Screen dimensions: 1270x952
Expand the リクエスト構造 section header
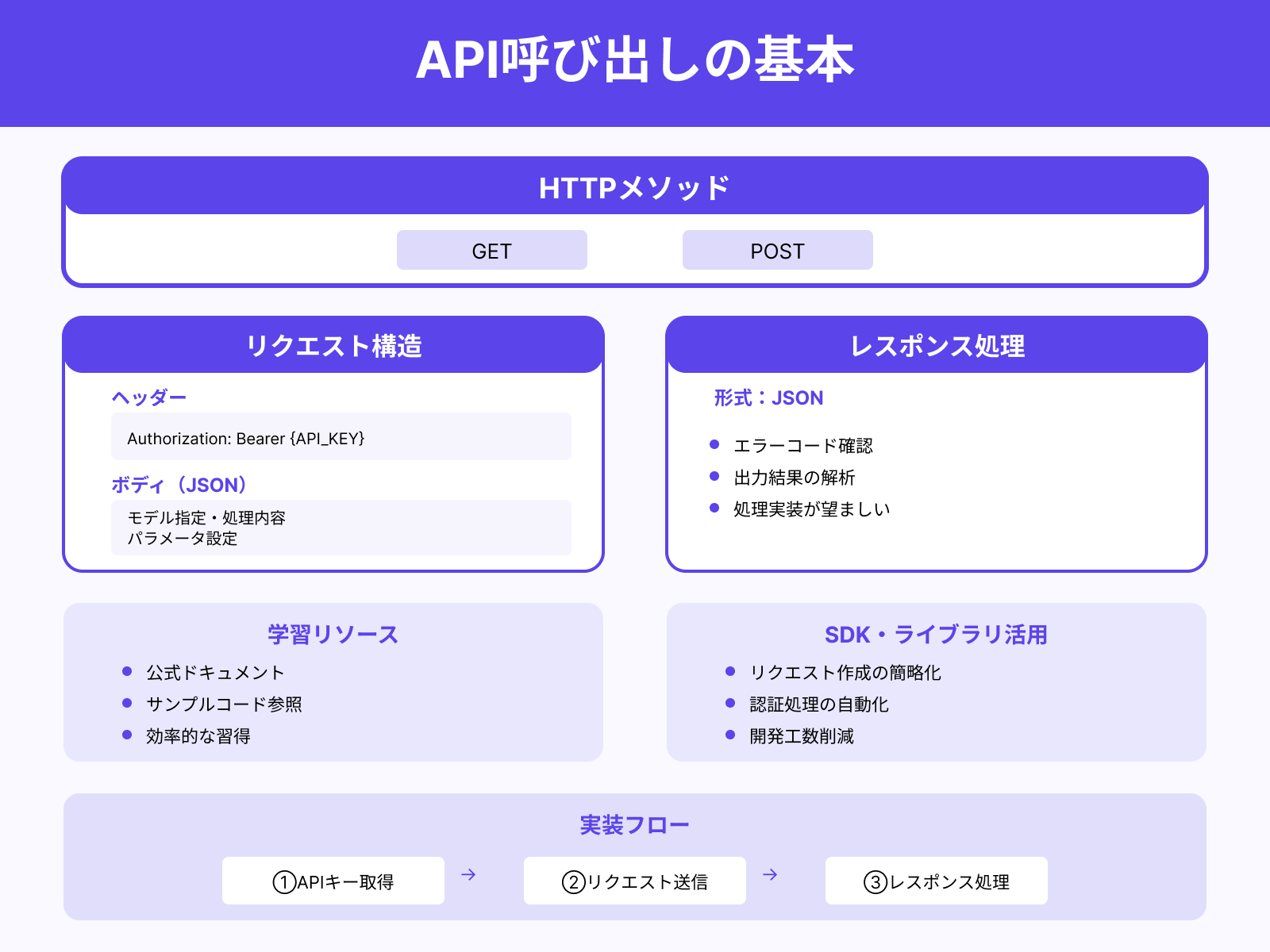click(x=333, y=344)
